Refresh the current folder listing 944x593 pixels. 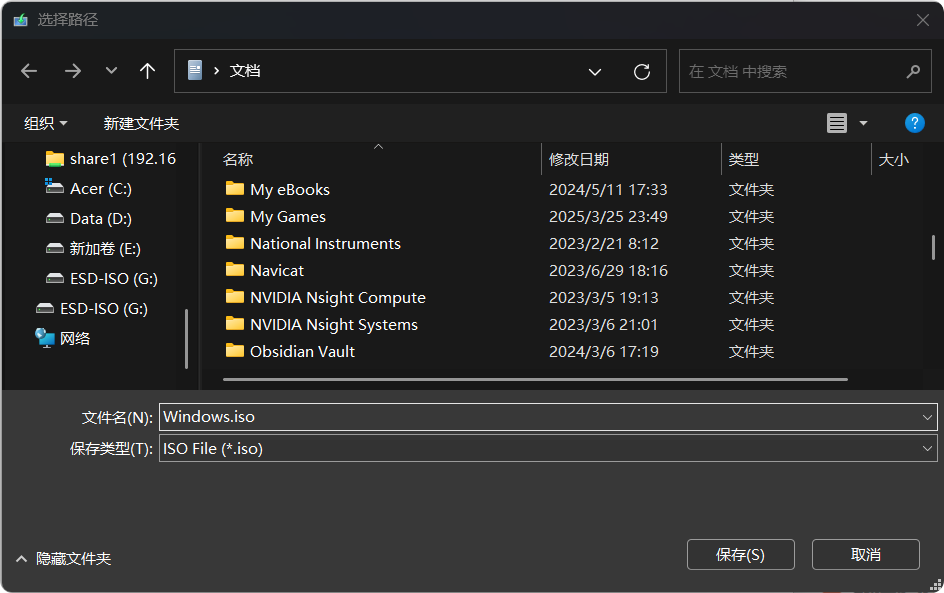click(x=642, y=72)
